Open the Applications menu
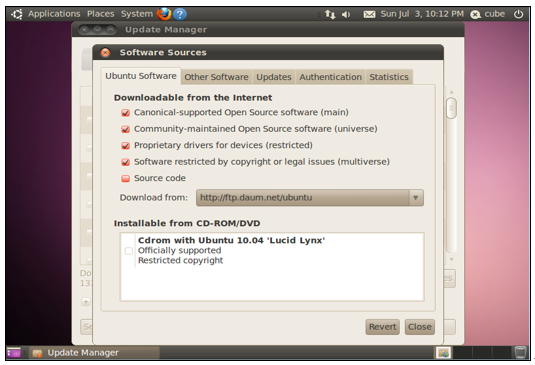The height and width of the screenshot is (365, 535). (x=54, y=14)
